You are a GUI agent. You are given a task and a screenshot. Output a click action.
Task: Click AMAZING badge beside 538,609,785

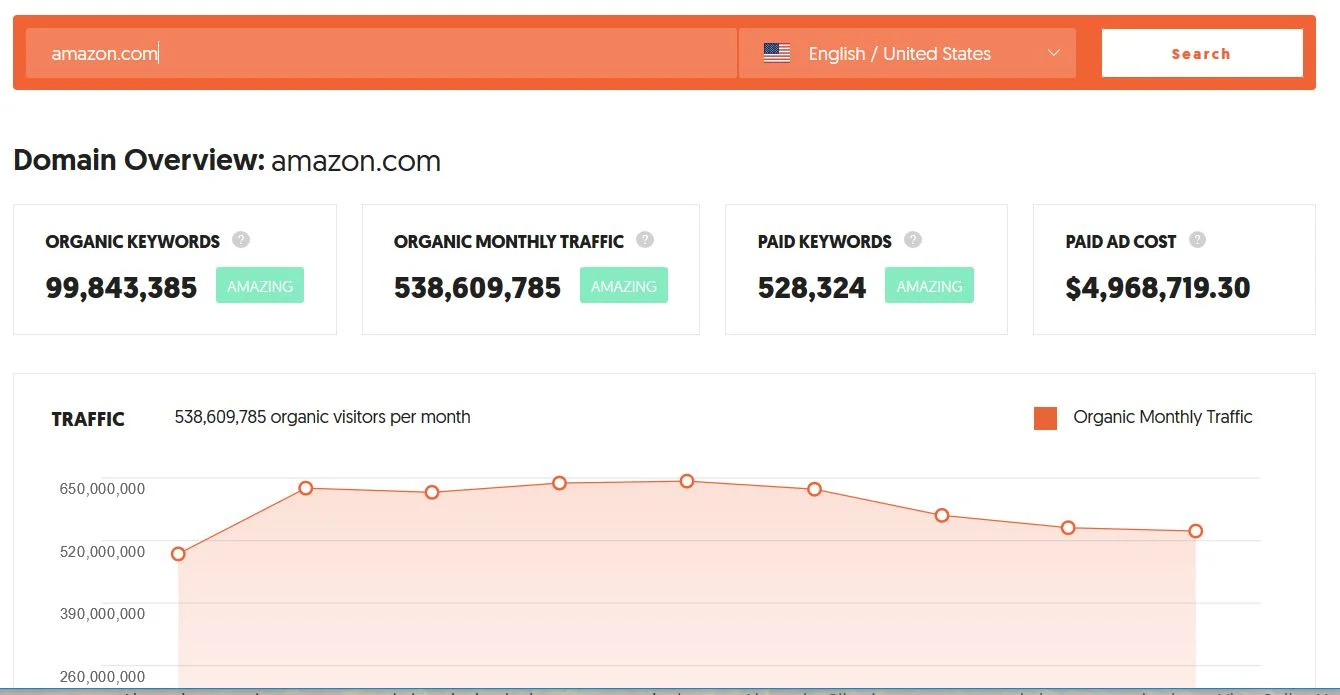[x=624, y=286]
